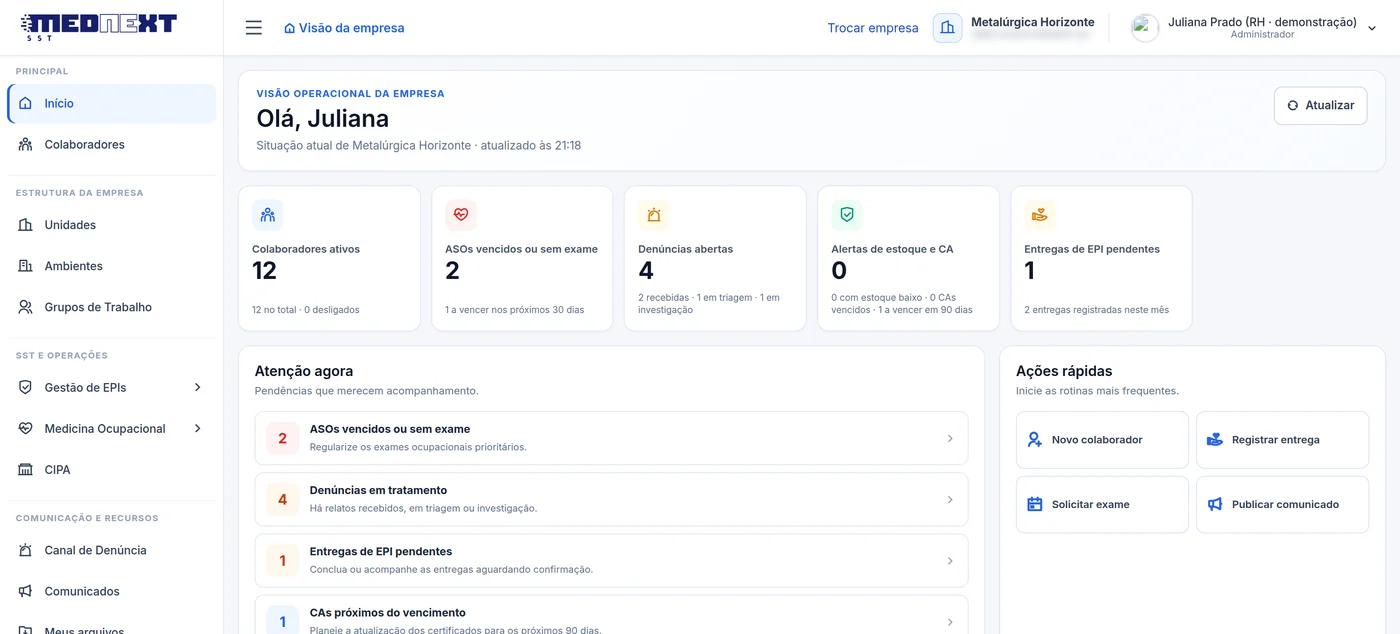Click the CIPA icon in the sidebar
The image size is (1400, 634).
tap(26, 469)
